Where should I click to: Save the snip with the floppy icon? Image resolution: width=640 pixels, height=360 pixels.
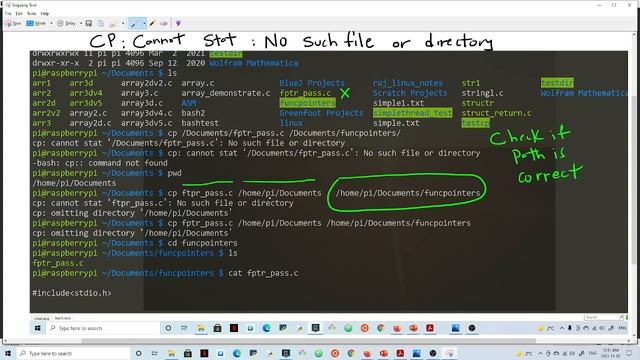89,24
